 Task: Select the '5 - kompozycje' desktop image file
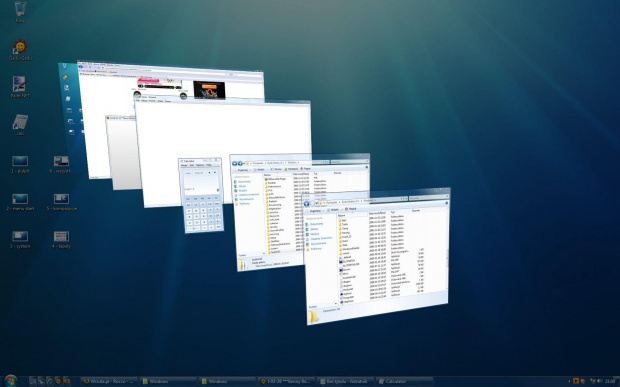click(x=61, y=202)
